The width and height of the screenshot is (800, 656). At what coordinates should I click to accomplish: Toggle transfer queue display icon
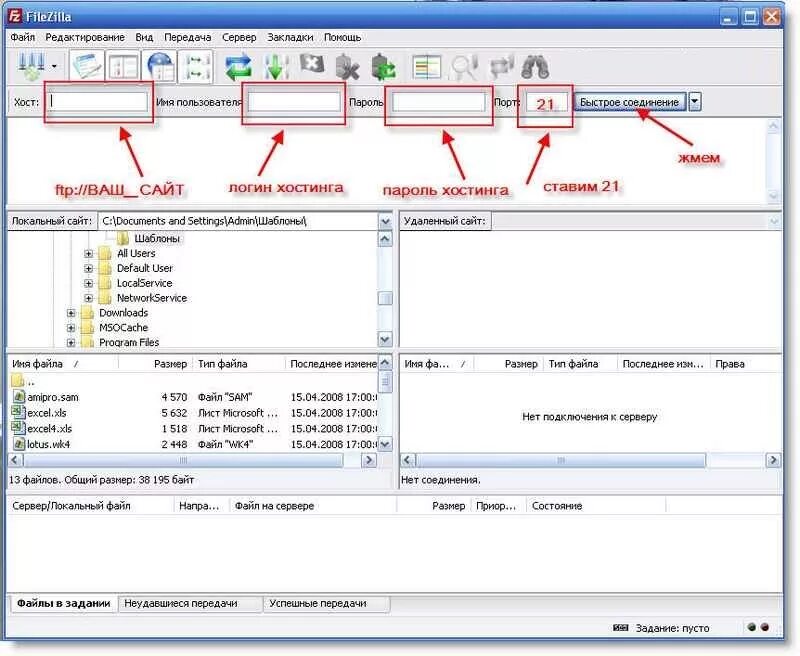tap(196, 66)
